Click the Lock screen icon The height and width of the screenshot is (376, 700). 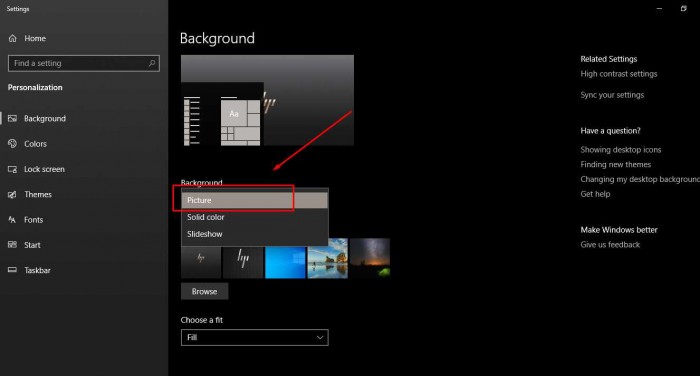click(x=12, y=169)
